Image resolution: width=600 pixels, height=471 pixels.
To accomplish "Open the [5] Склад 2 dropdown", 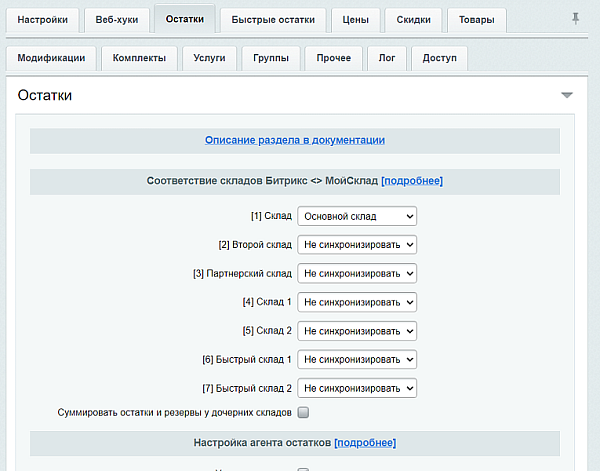I will (x=357, y=331).
